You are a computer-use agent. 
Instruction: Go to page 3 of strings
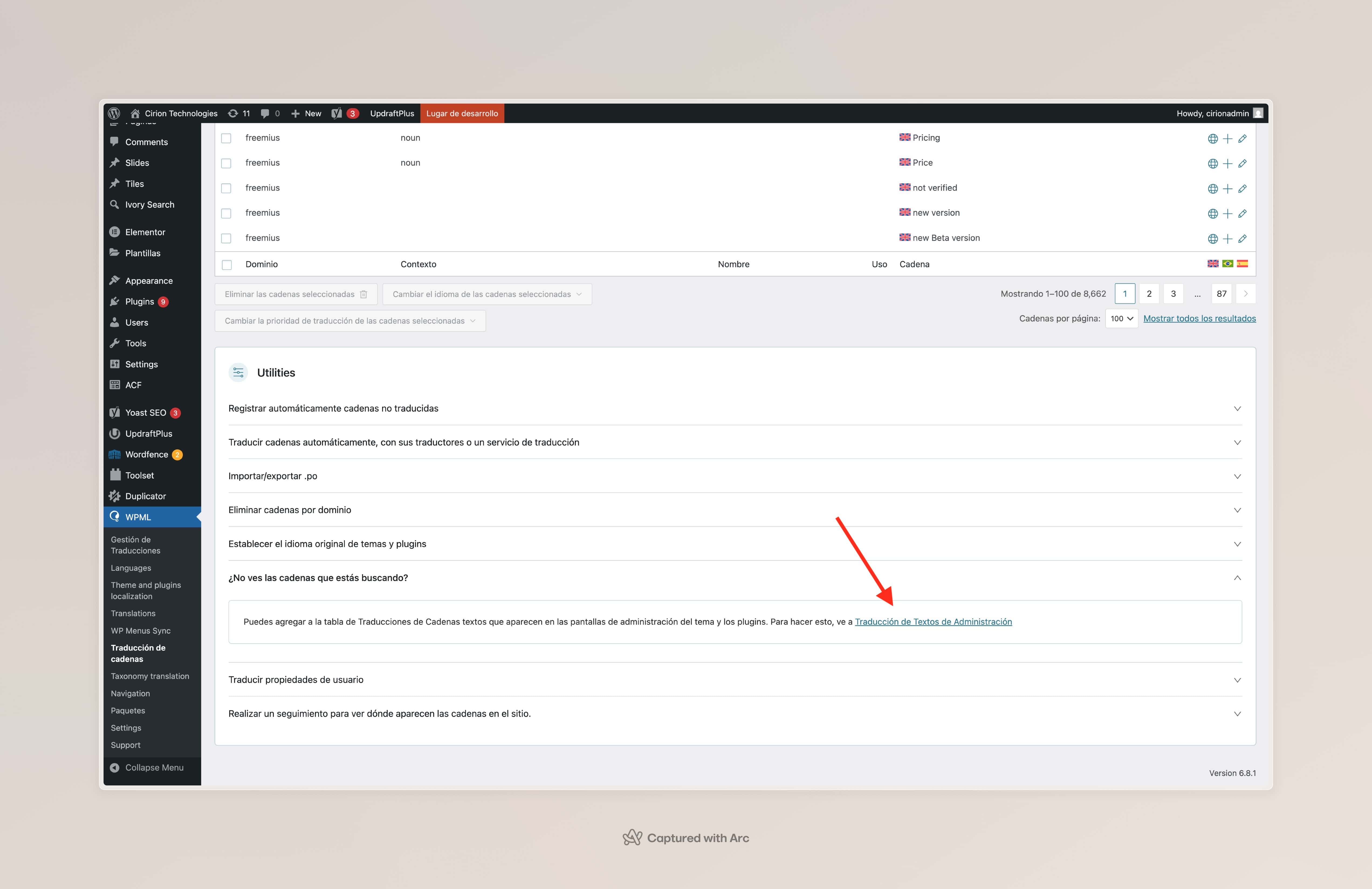[x=1173, y=294]
